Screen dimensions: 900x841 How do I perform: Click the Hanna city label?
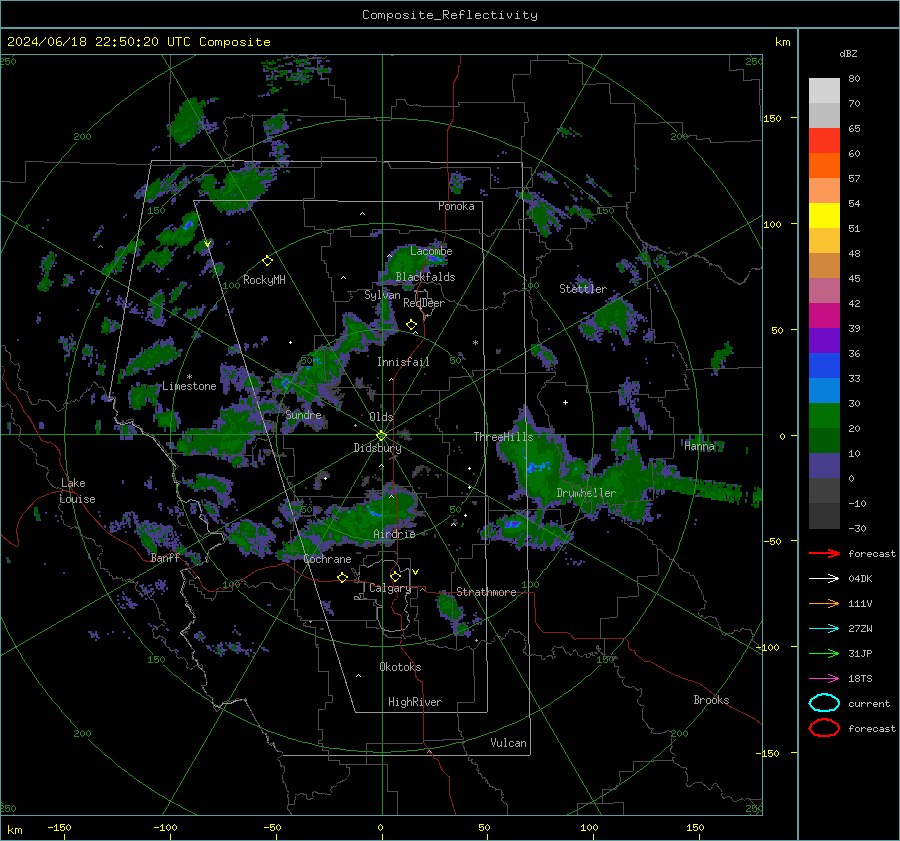pyautogui.click(x=699, y=446)
